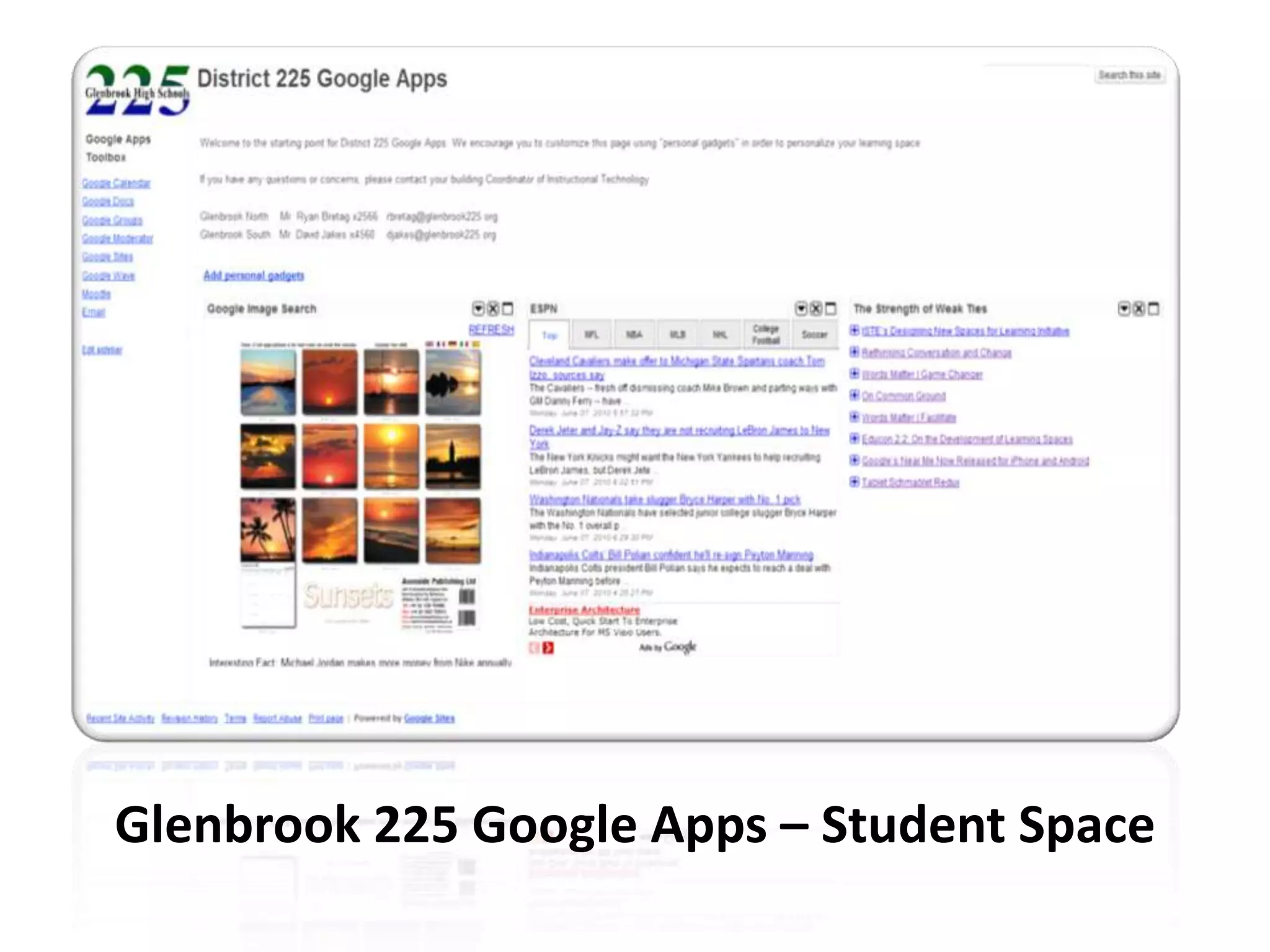Open Google Sites footer link
The width and height of the screenshot is (1270, 952).
pos(429,718)
